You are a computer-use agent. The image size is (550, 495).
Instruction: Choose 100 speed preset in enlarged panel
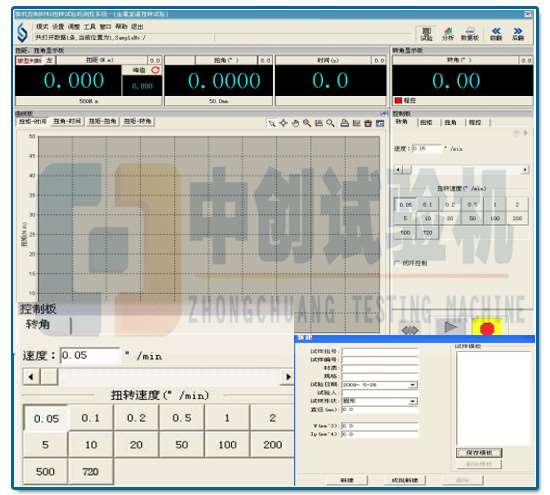coord(227,444)
